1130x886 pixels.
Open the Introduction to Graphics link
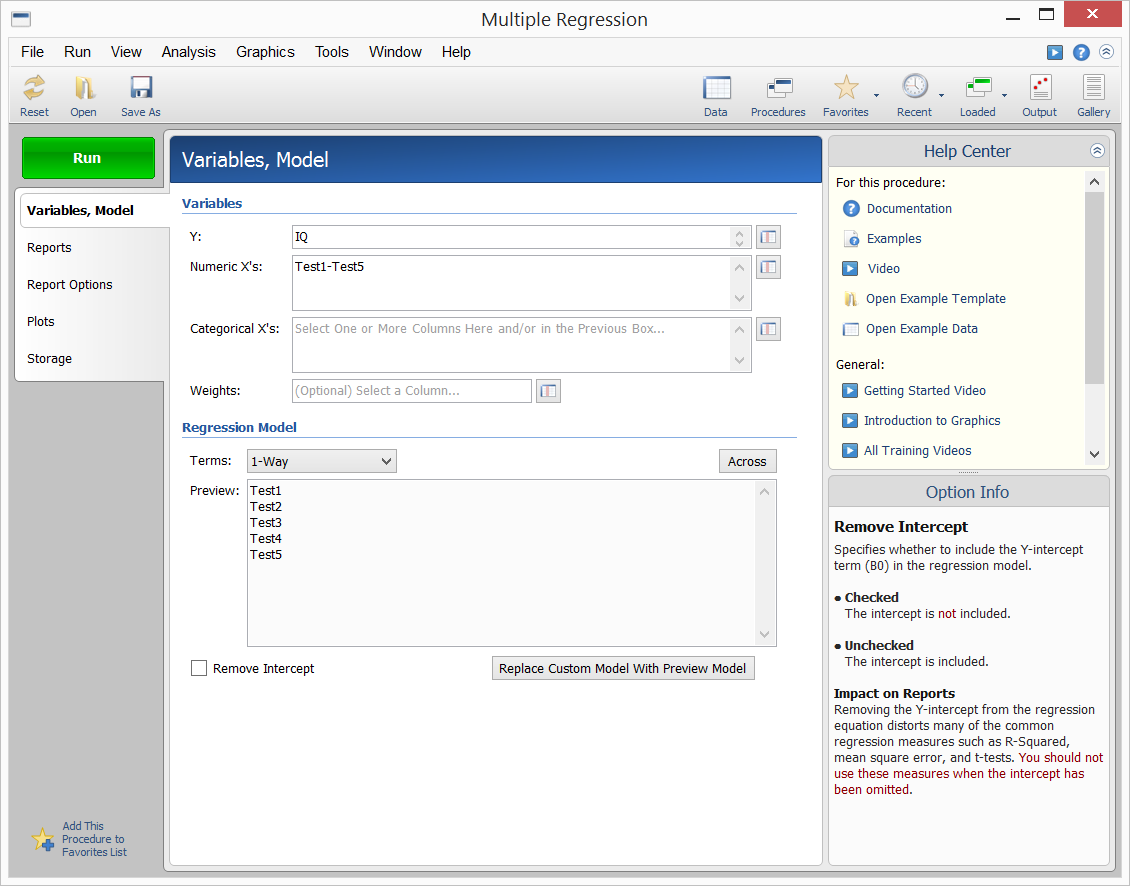pyautogui.click(x=932, y=420)
